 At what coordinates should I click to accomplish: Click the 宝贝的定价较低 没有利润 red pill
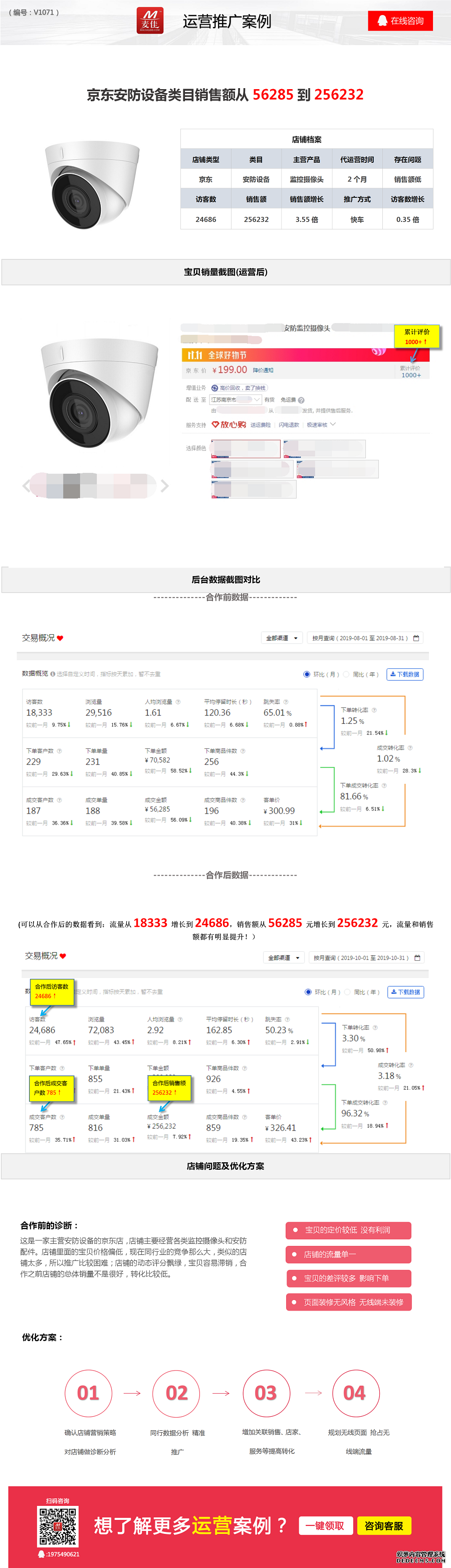click(348, 1230)
